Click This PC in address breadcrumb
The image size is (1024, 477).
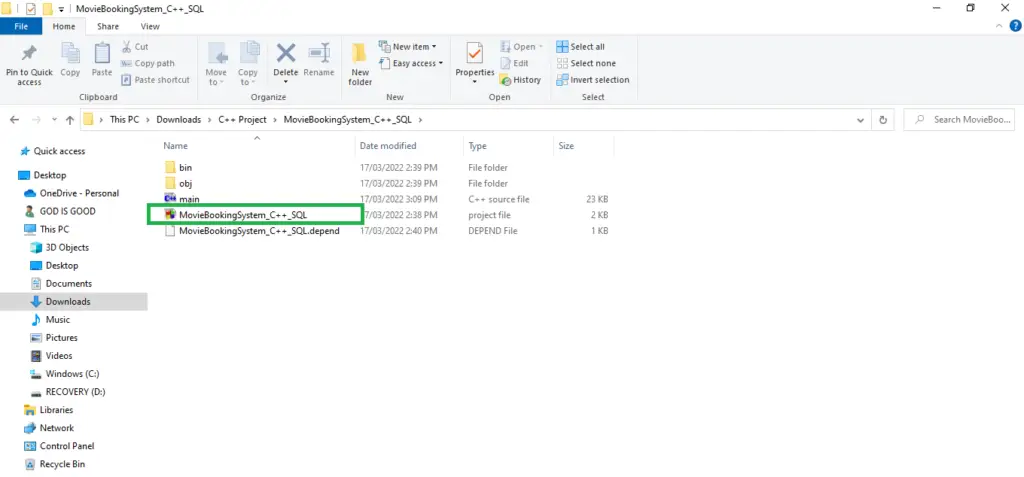pos(124,120)
